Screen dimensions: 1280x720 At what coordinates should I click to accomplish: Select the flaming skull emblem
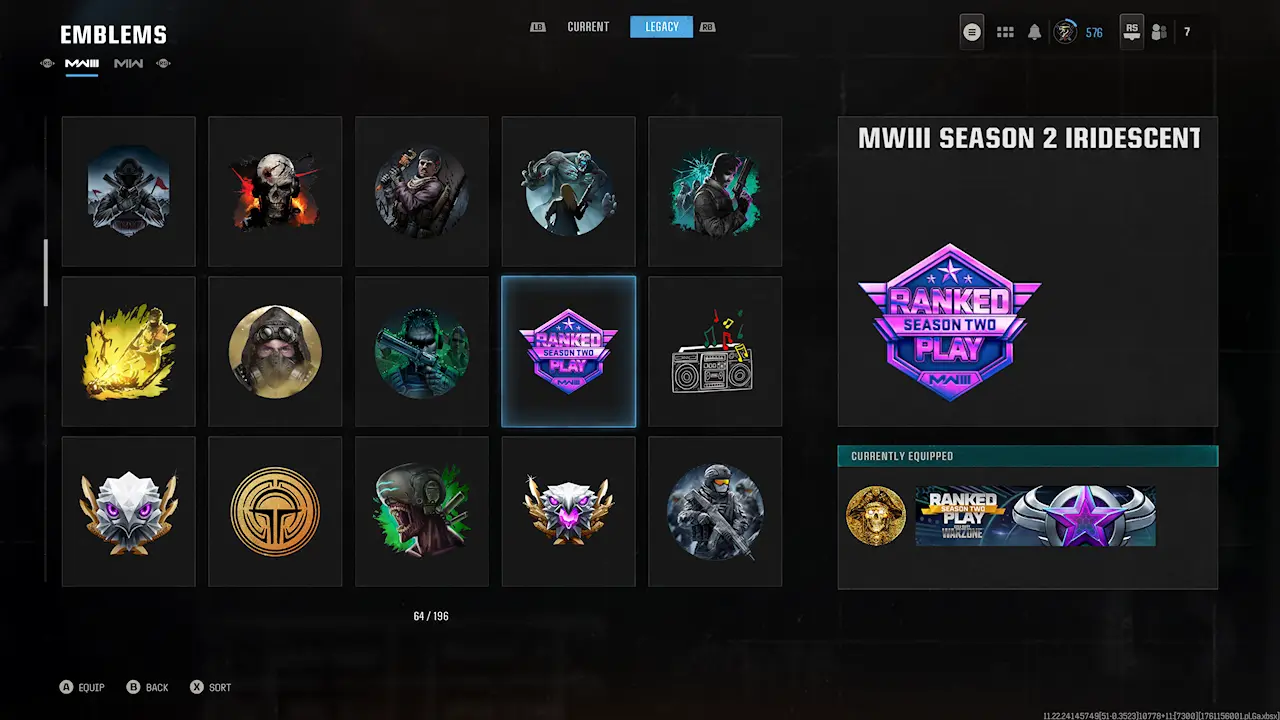tap(275, 191)
